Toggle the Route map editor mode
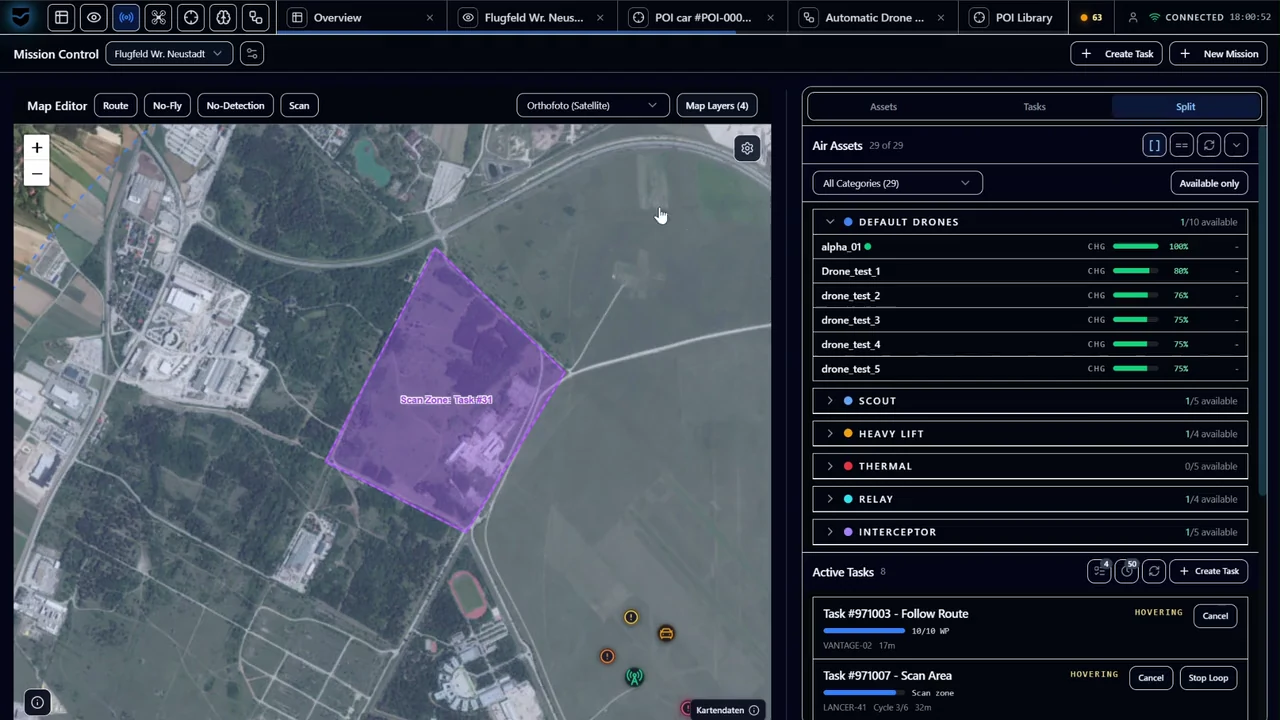 (115, 105)
